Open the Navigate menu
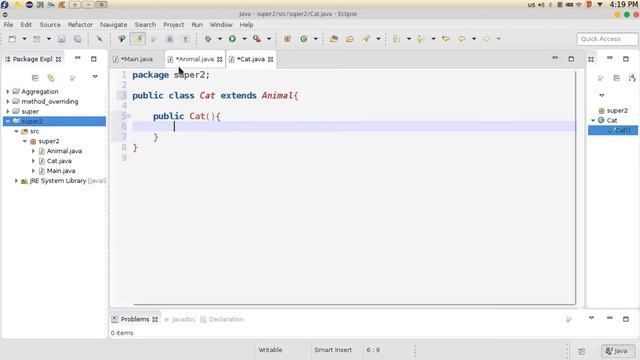The image size is (640, 360). pyautogui.click(x=113, y=24)
